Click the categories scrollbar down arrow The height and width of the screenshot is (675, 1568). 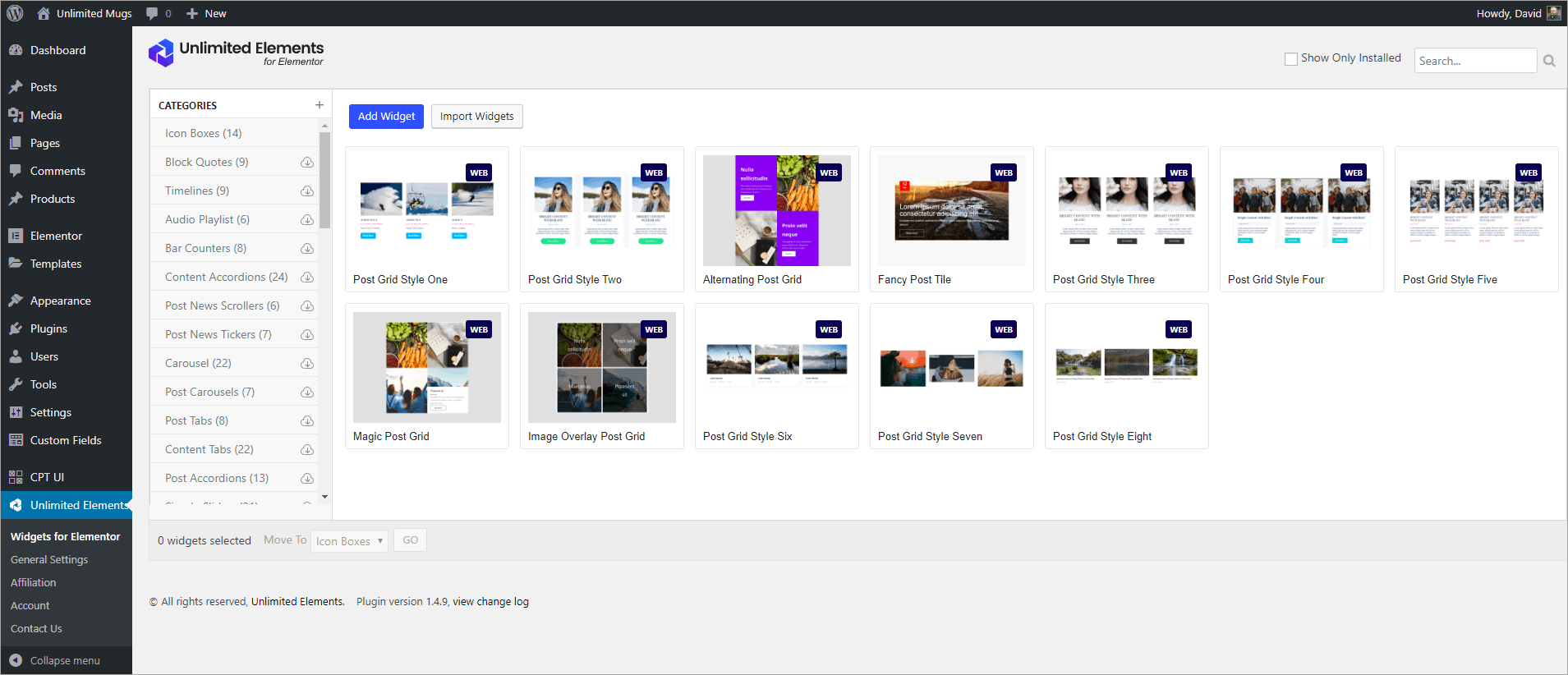(324, 497)
